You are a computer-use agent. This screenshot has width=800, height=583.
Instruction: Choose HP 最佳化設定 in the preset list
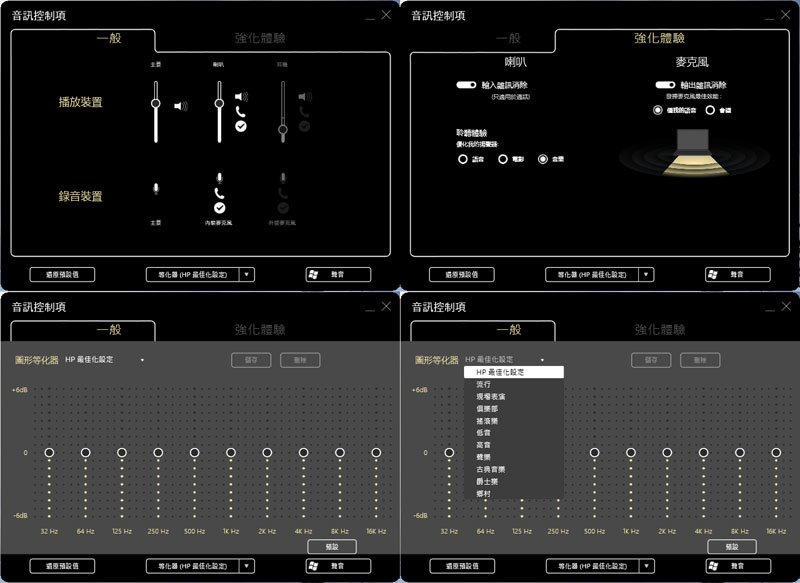[x=514, y=372]
